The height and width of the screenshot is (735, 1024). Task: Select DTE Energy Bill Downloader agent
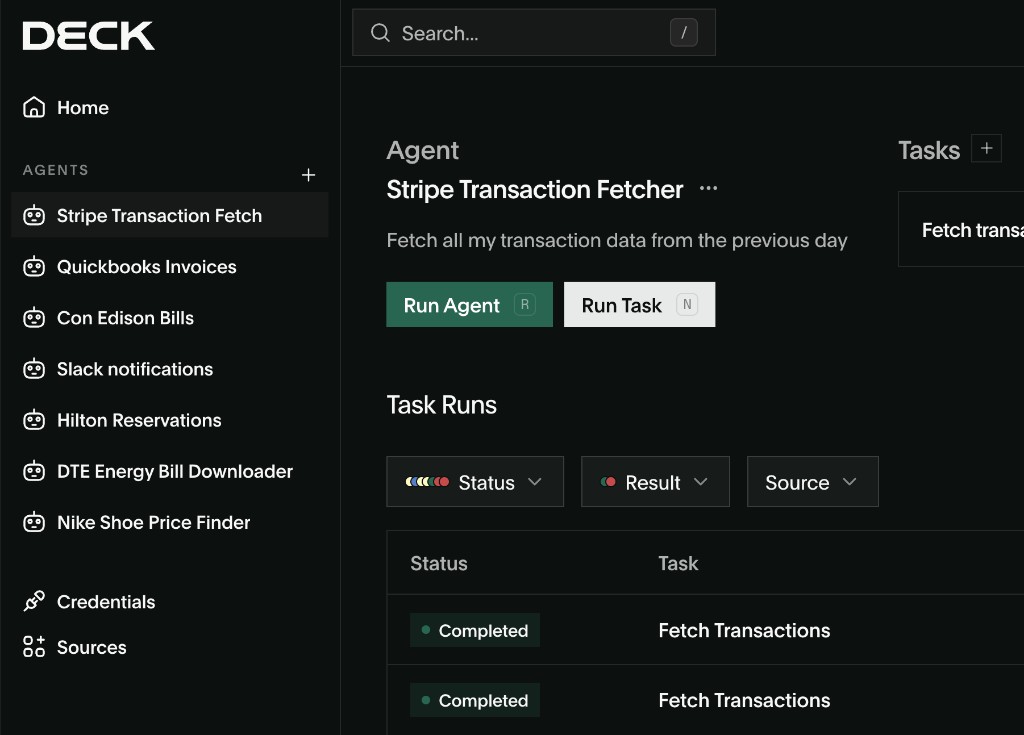click(175, 471)
